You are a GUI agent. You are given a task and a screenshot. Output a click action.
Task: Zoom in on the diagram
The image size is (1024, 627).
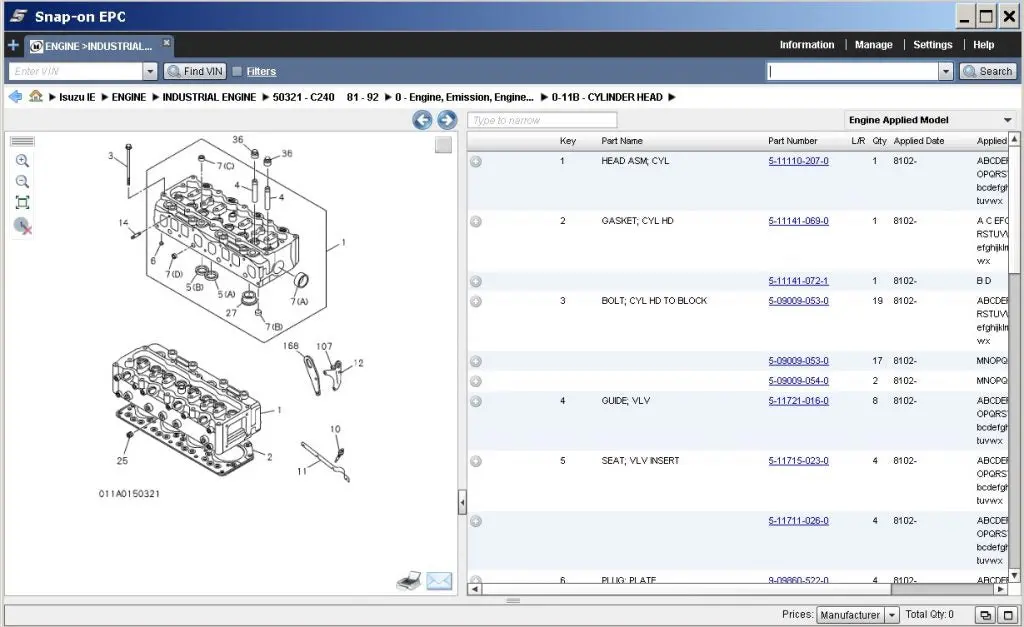[22, 161]
